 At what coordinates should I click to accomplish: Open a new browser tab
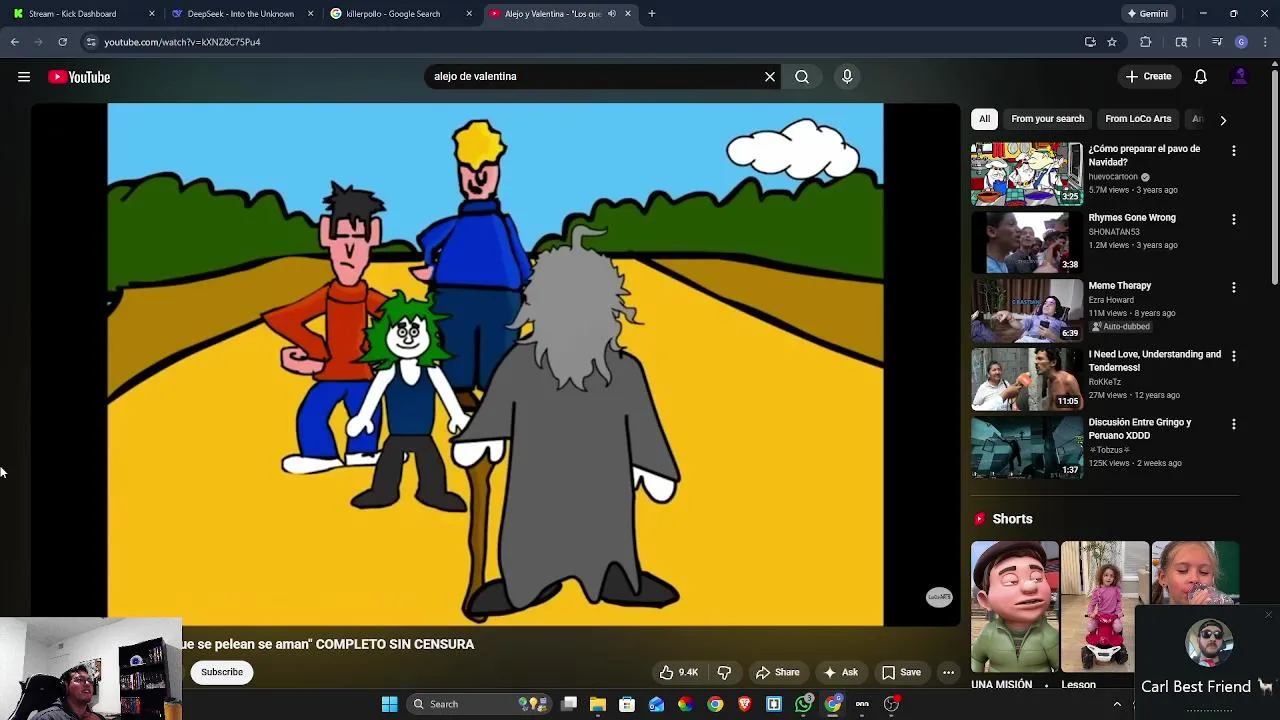click(651, 14)
